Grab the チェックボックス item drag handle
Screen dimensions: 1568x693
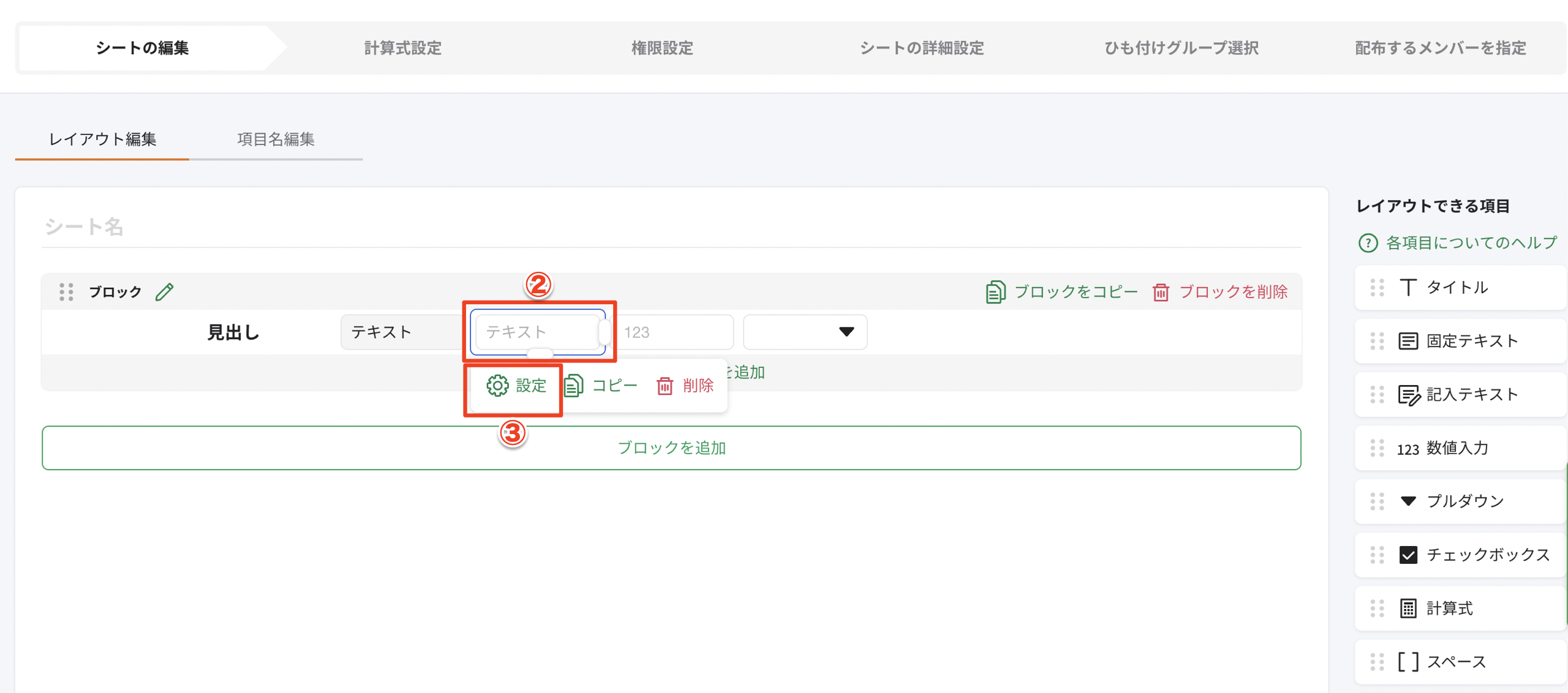[1377, 555]
